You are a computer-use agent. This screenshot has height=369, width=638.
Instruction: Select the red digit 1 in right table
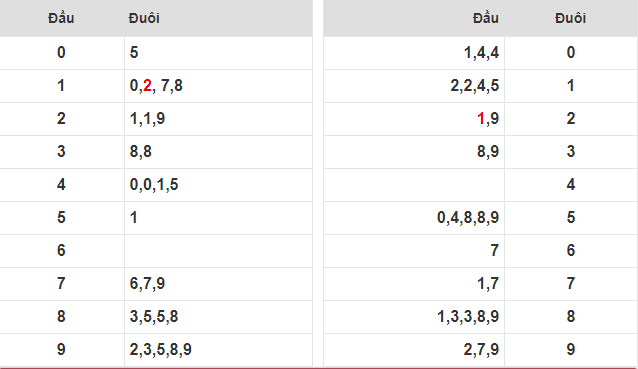pos(481,119)
